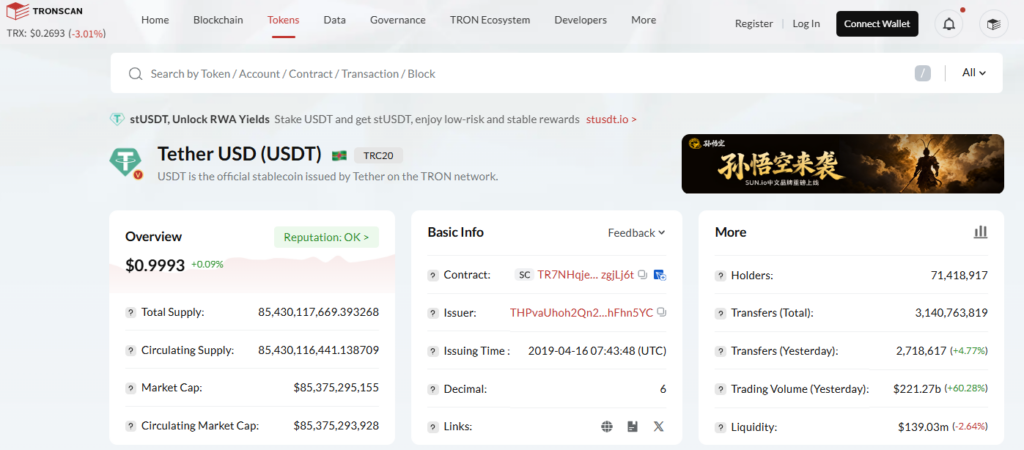Click the Reputation: OK badge

click(326, 237)
